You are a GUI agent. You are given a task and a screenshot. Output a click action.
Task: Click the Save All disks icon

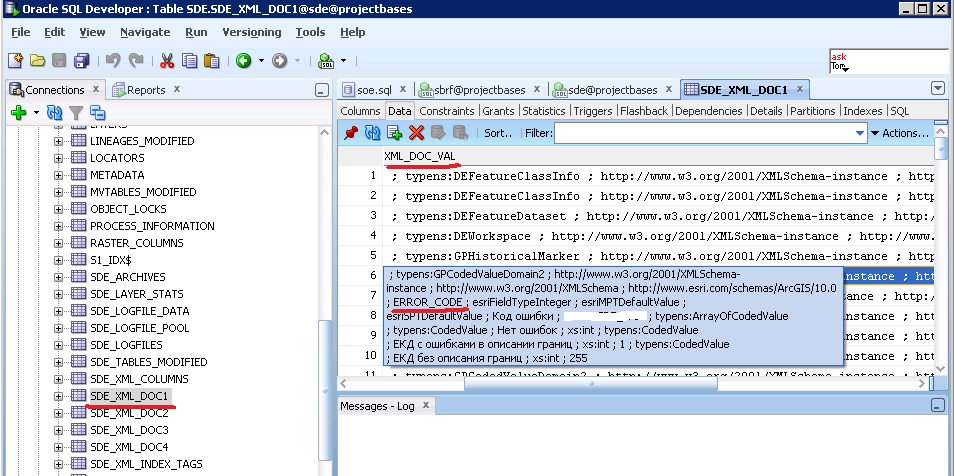pos(81,60)
